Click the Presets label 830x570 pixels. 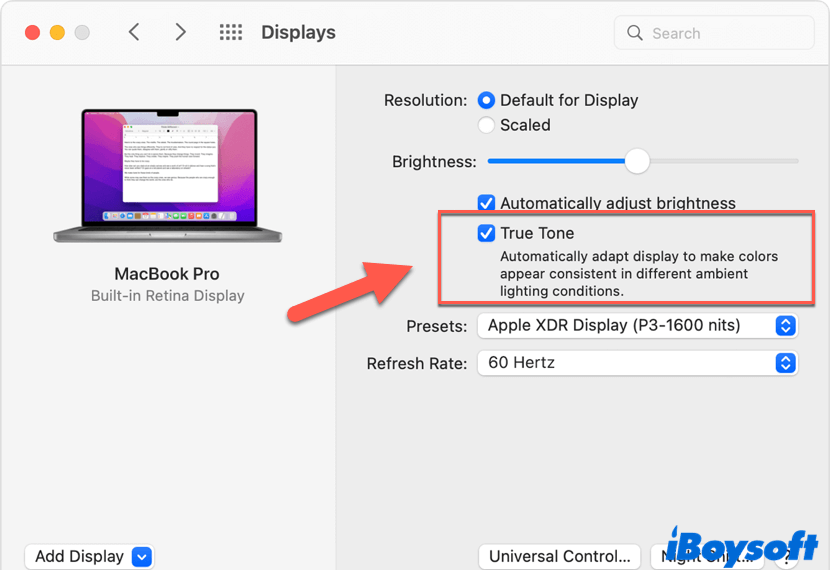click(x=437, y=326)
